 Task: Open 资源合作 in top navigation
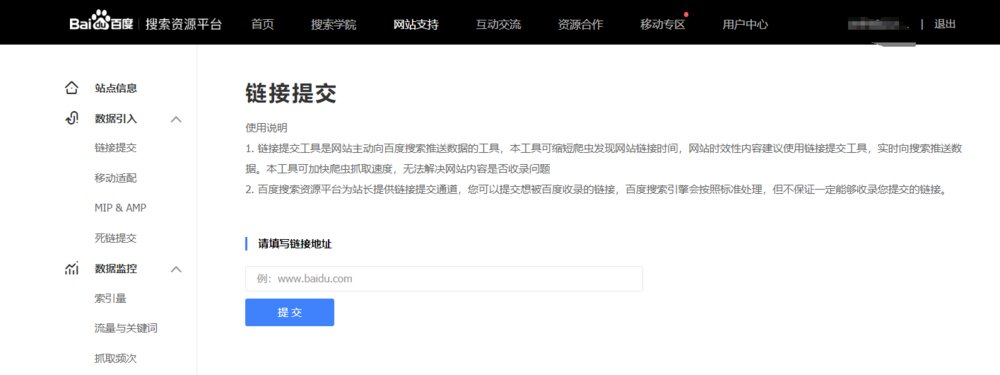[580, 25]
